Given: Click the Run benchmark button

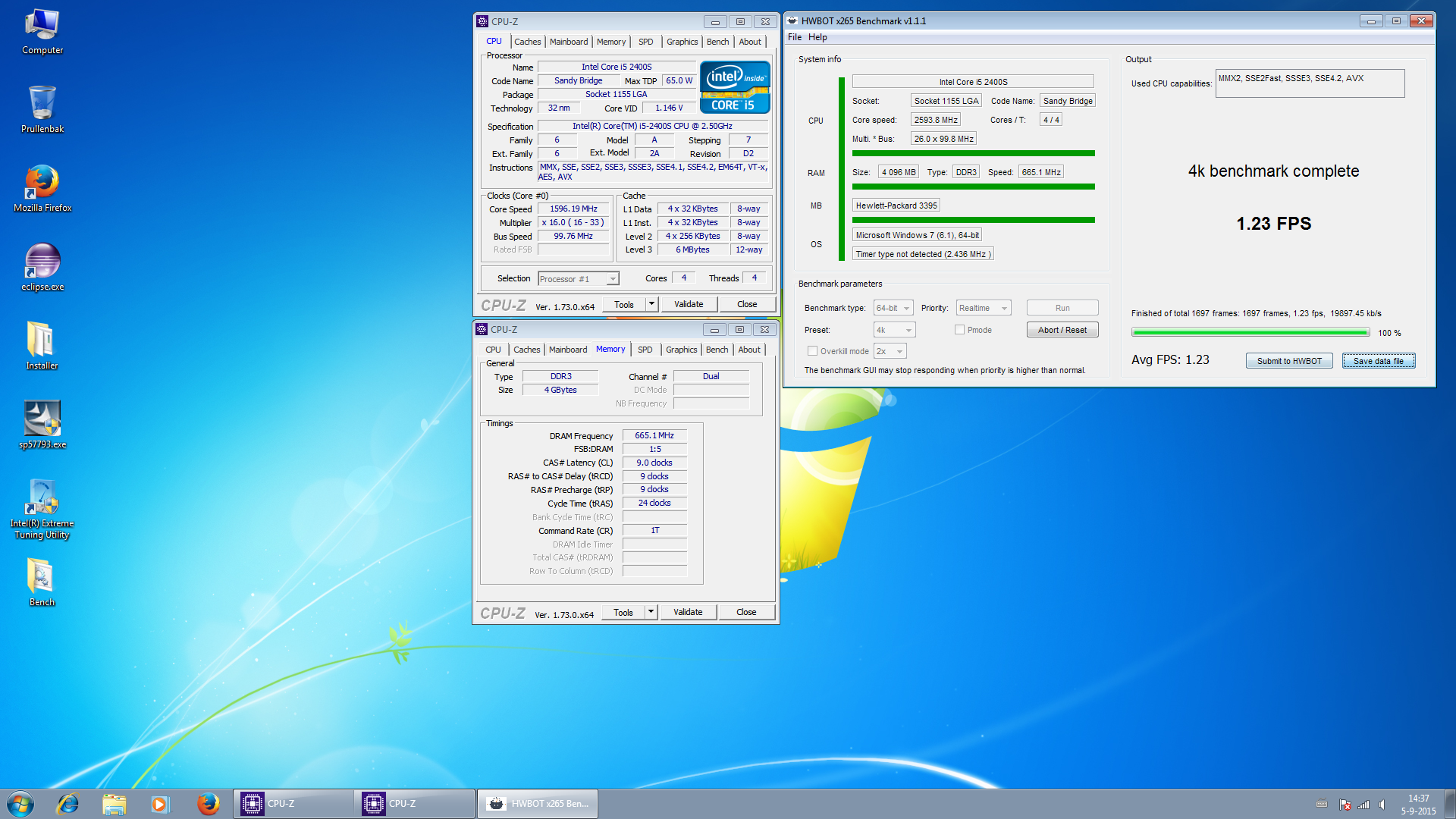Looking at the screenshot, I should (x=1062, y=308).
